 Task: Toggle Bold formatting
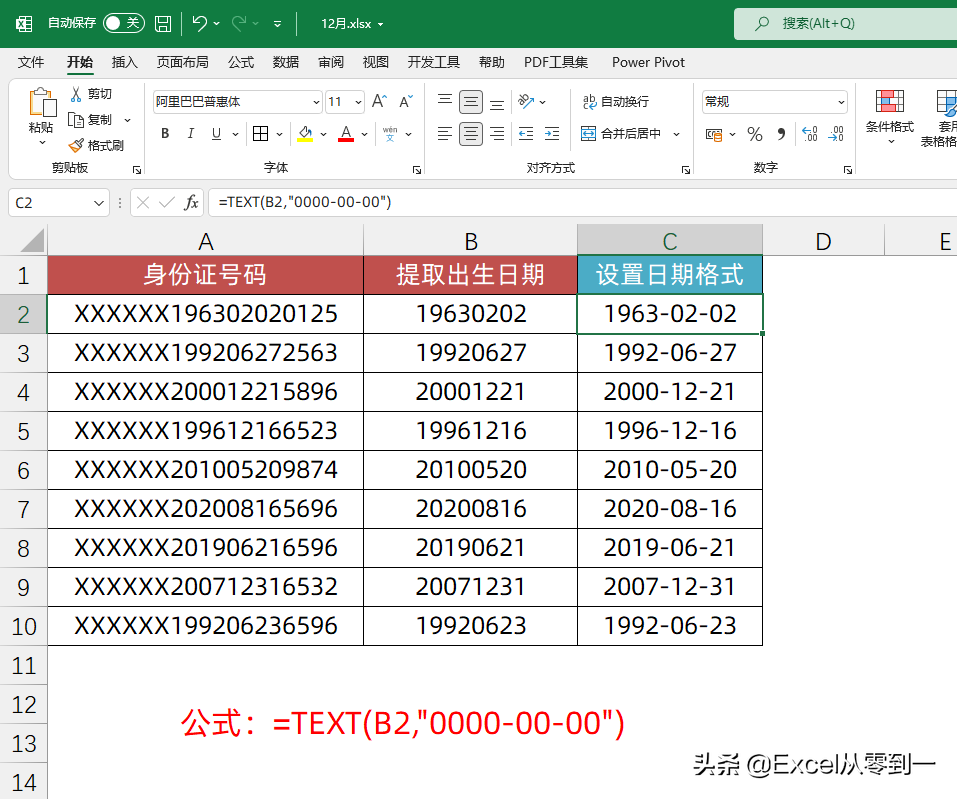165,134
